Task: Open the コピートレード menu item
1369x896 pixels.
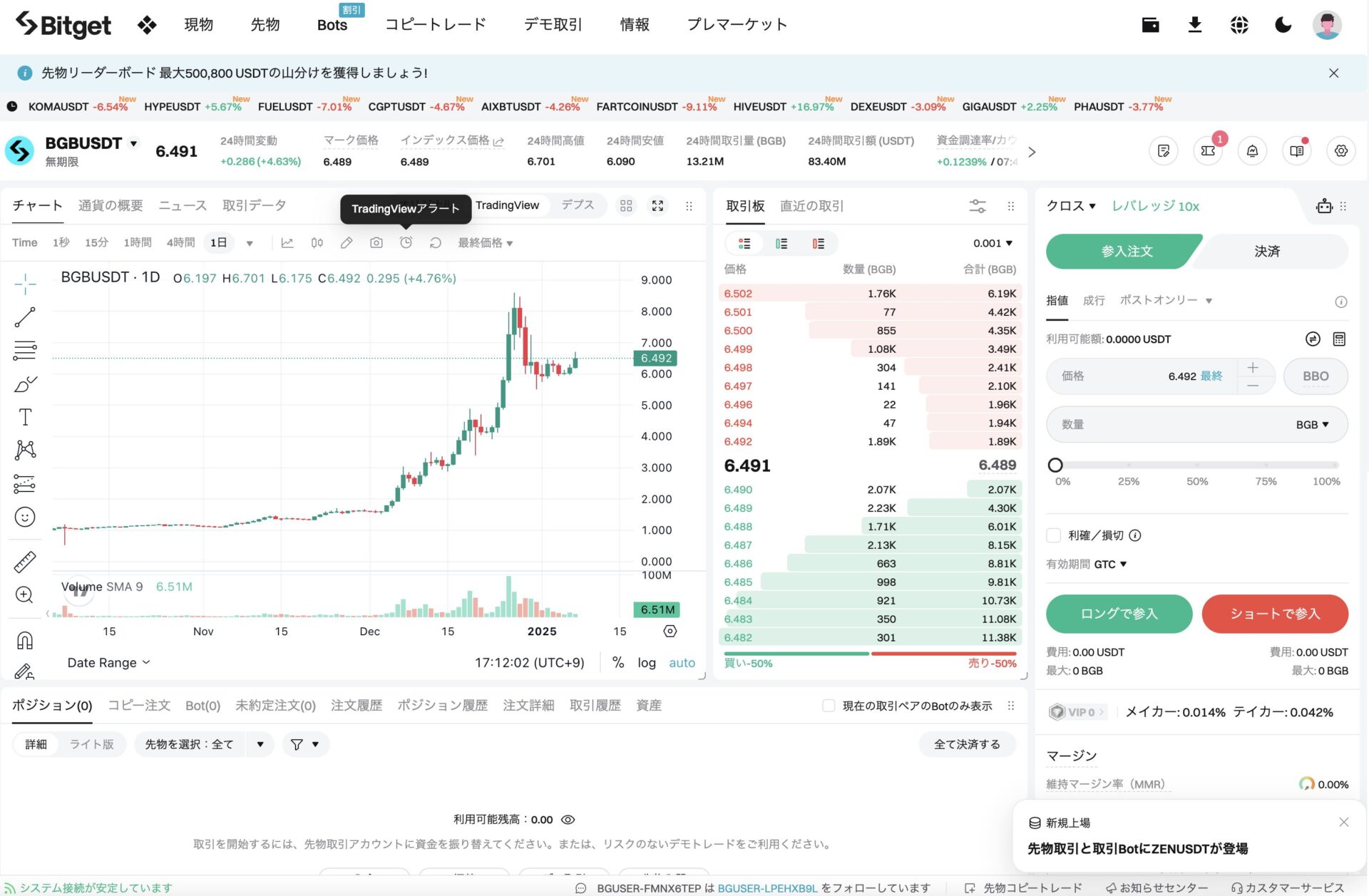Action: (x=435, y=24)
